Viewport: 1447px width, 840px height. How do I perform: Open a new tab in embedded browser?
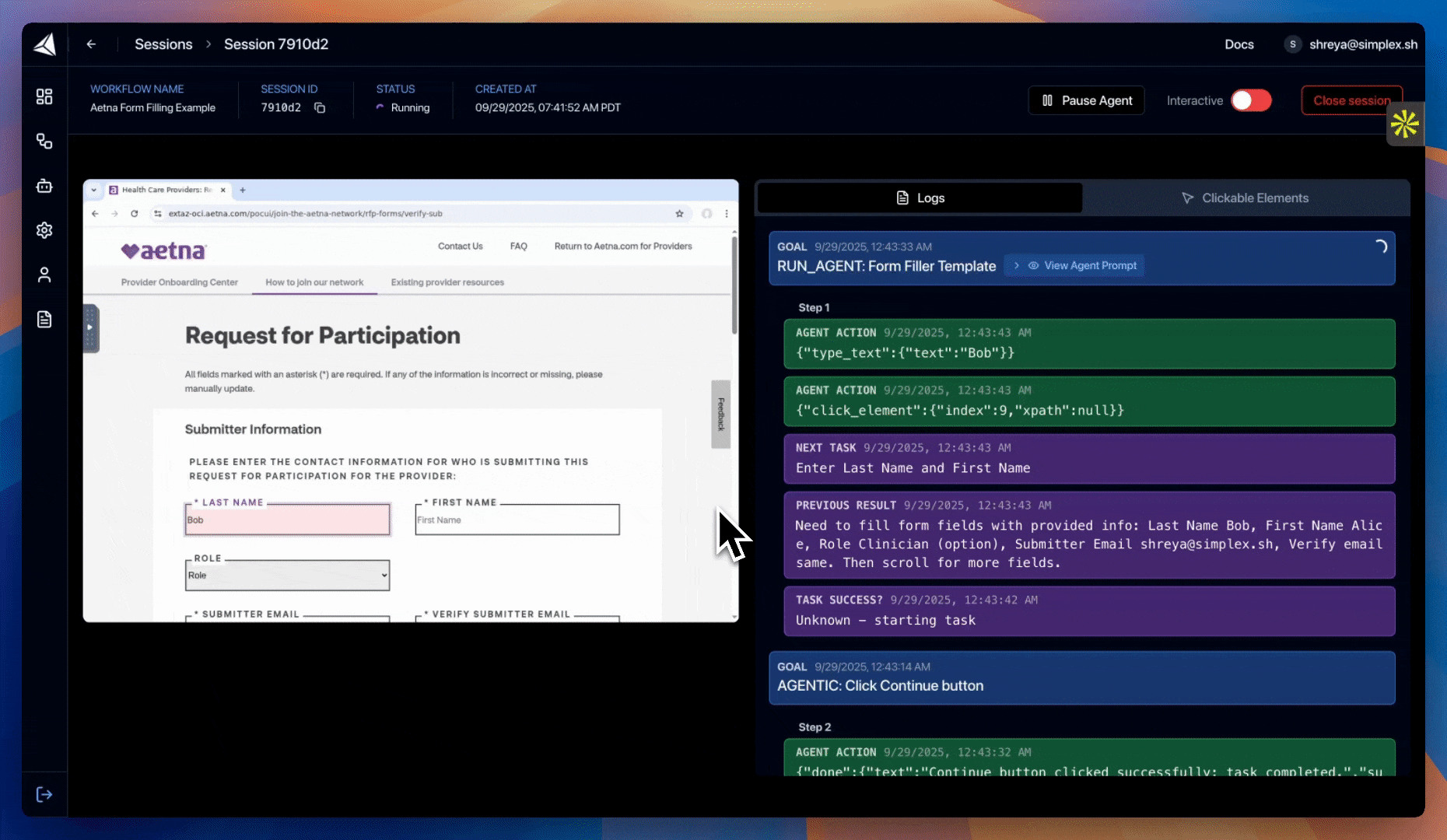[243, 190]
